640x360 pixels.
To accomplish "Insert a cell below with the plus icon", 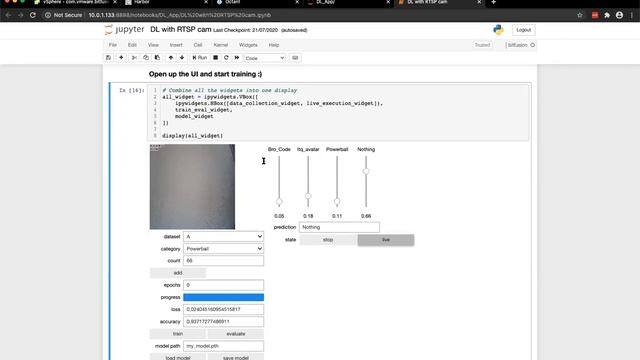I will point(121,58).
